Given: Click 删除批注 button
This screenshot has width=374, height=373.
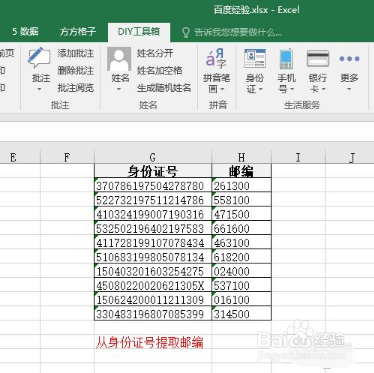Looking at the screenshot, I should pos(76,70).
